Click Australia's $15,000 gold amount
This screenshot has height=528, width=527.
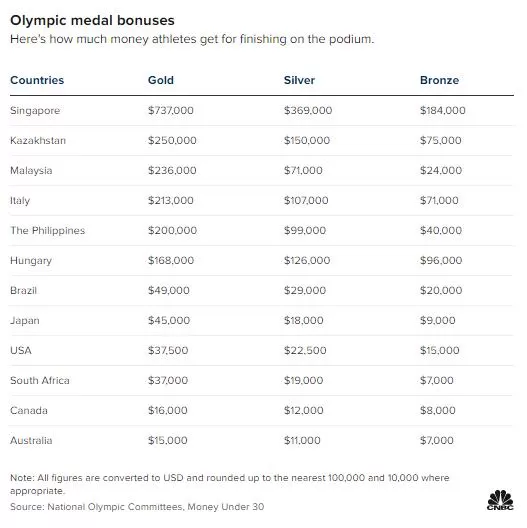coord(168,440)
